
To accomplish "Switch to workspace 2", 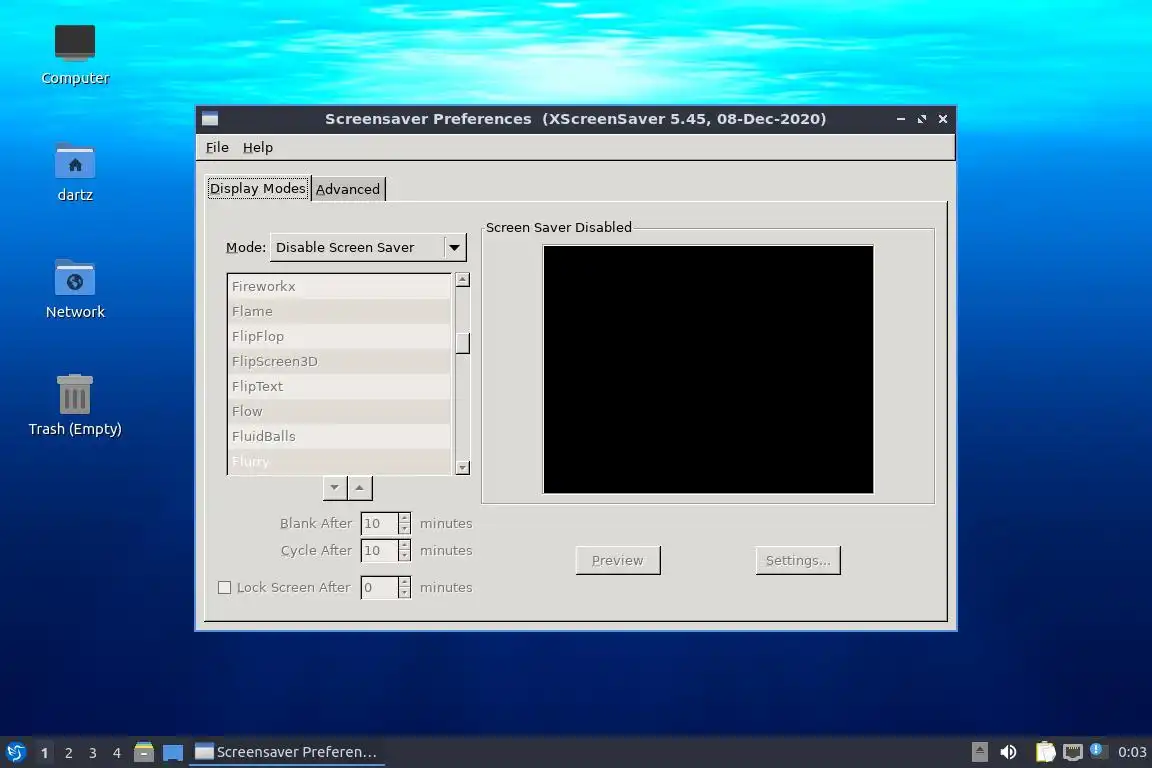I will pyautogui.click(x=68, y=753).
